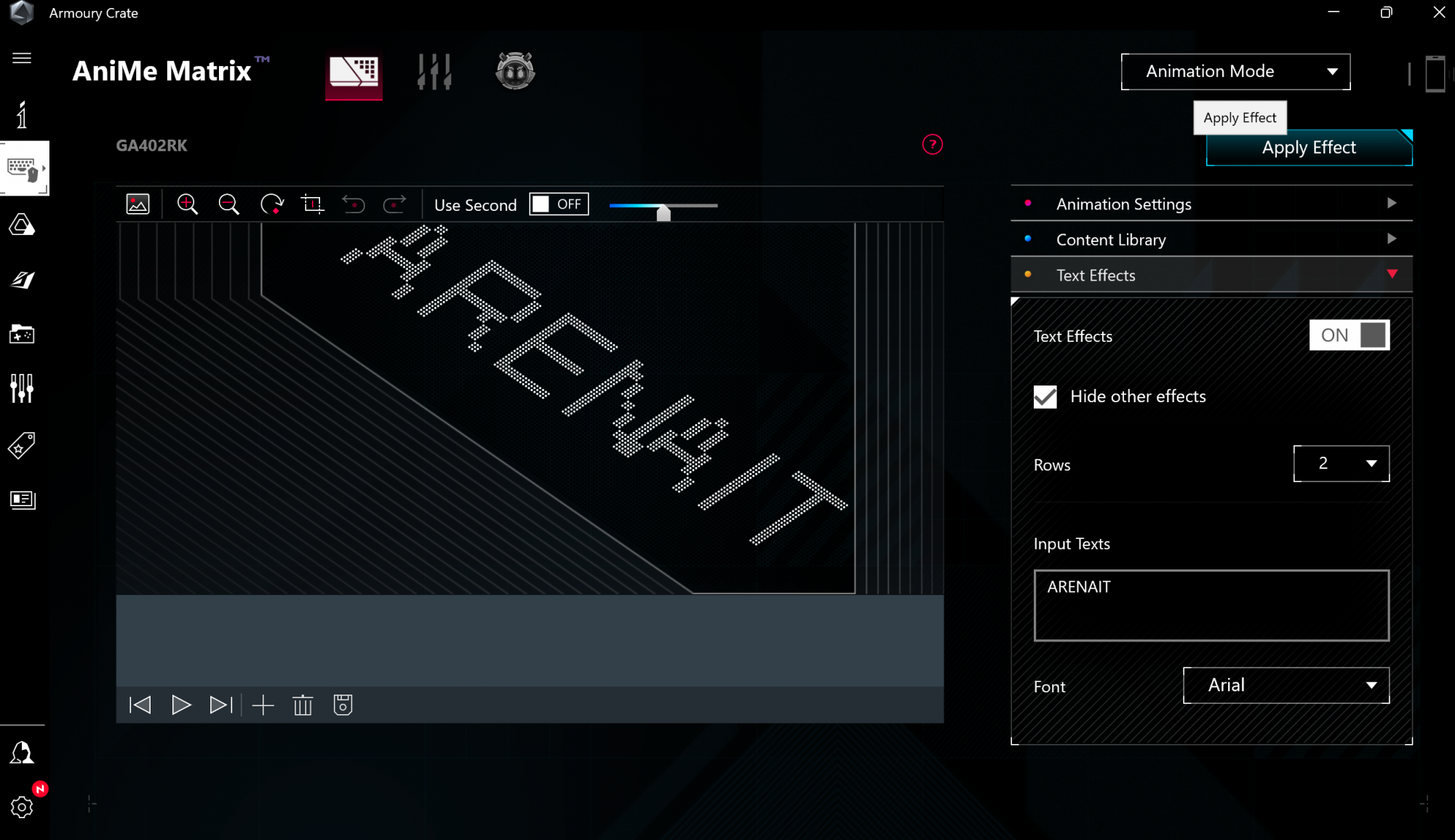
Task: Open the Arial font dropdown
Action: [1285, 685]
